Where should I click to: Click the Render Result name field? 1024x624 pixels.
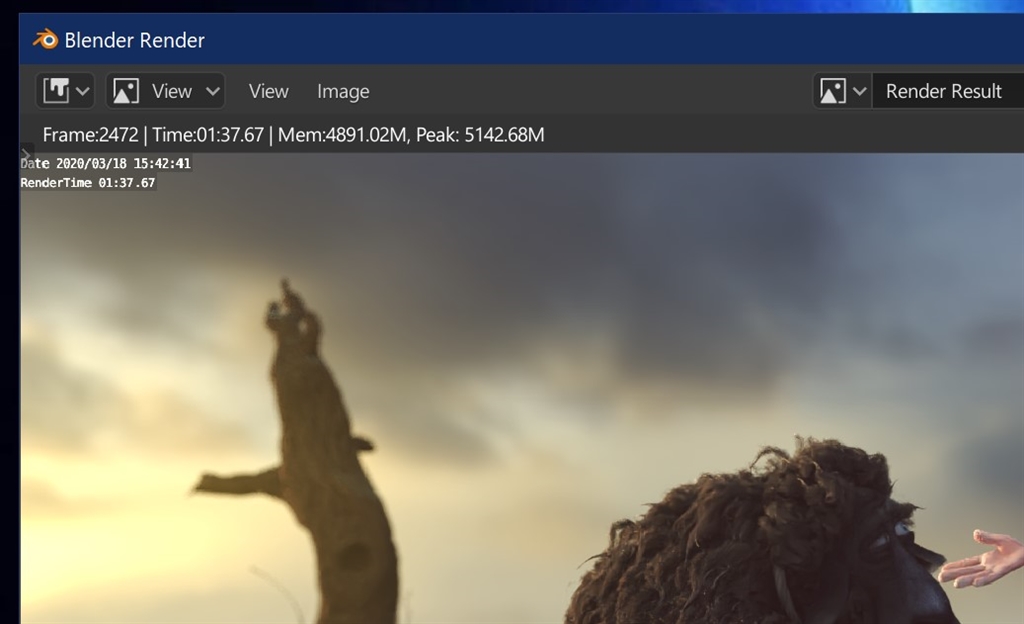tap(948, 91)
